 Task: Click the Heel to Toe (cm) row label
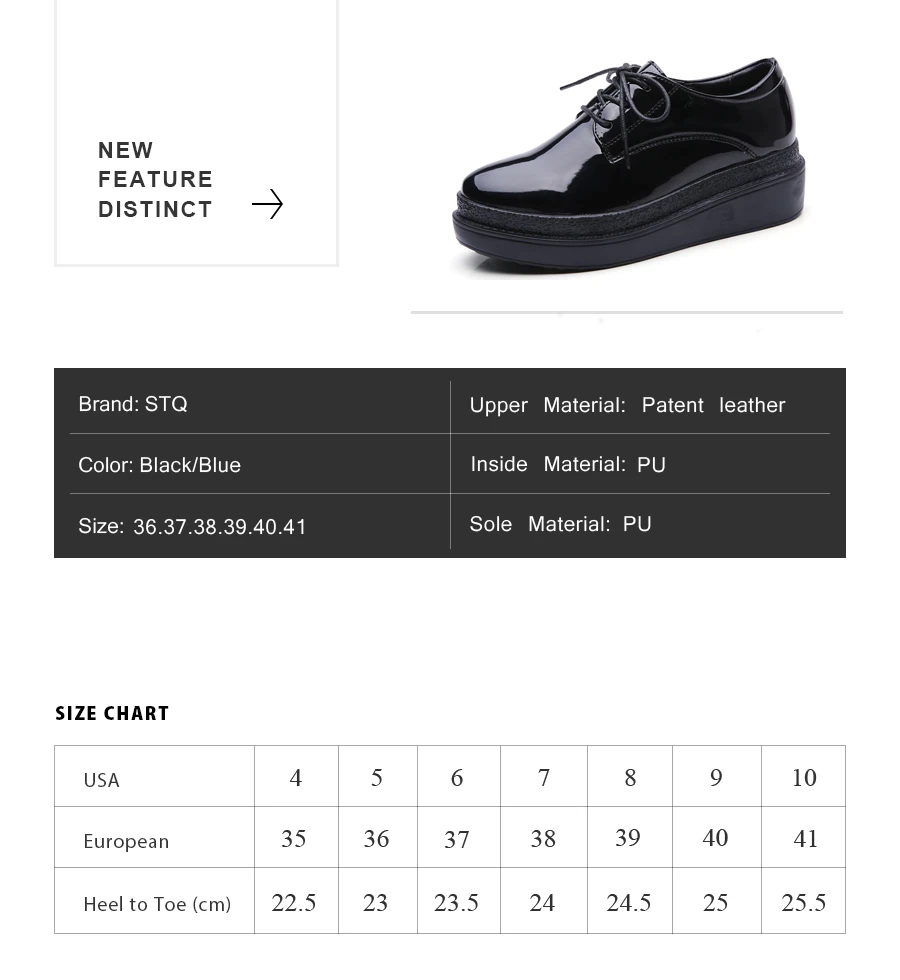tap(157, 904)
